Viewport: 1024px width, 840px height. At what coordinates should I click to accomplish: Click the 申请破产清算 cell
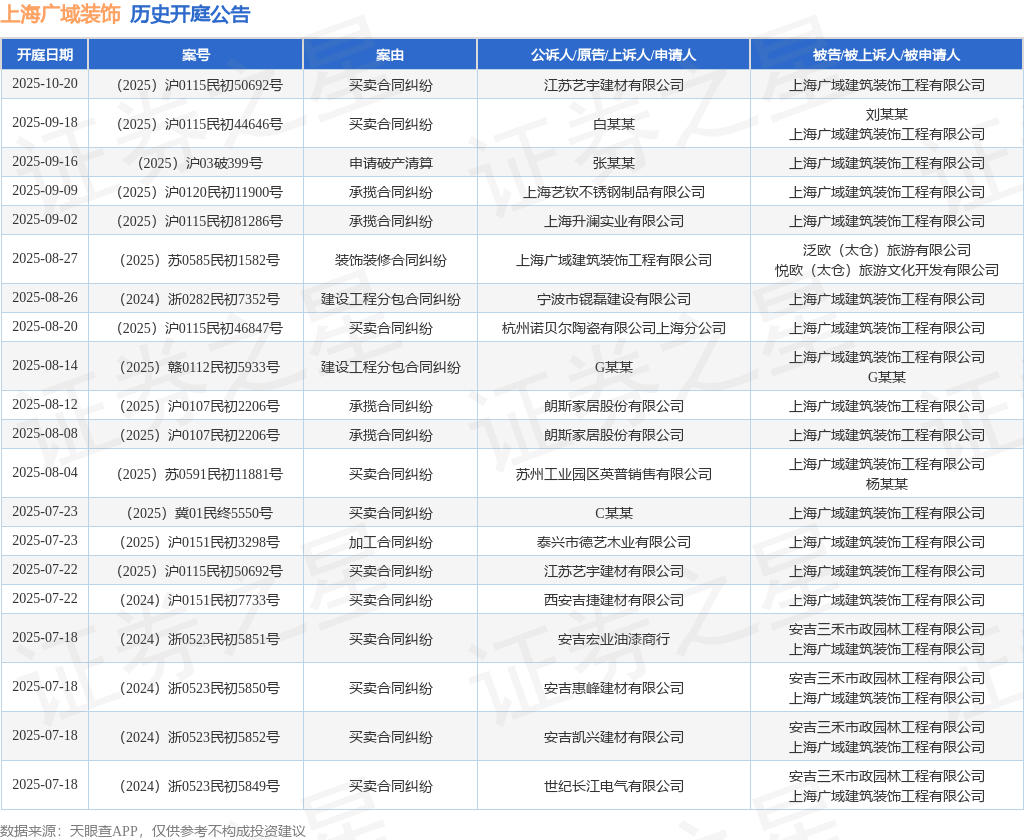(x=390, y=163)
